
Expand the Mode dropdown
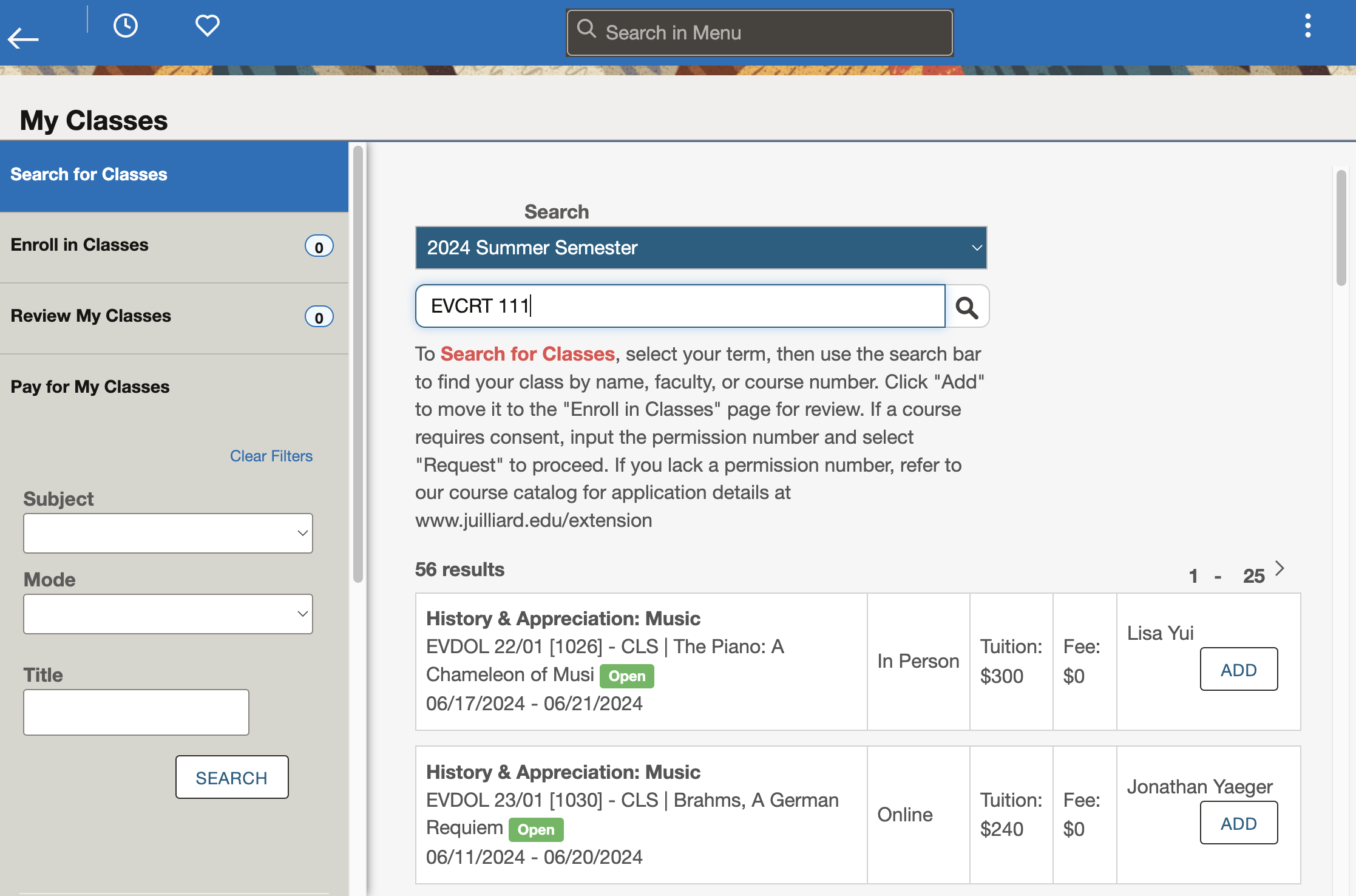168,614
